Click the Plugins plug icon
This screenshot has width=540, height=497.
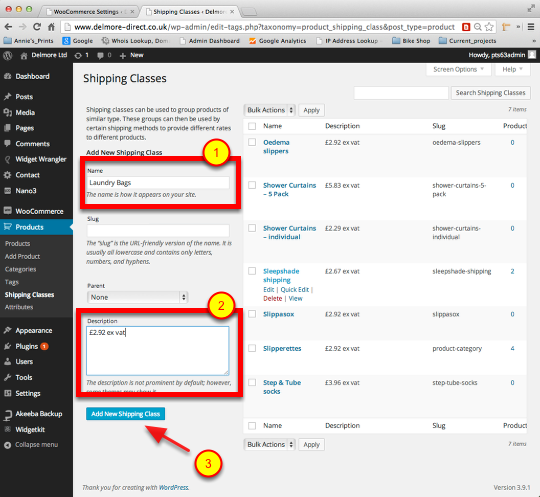click(8, 346)
